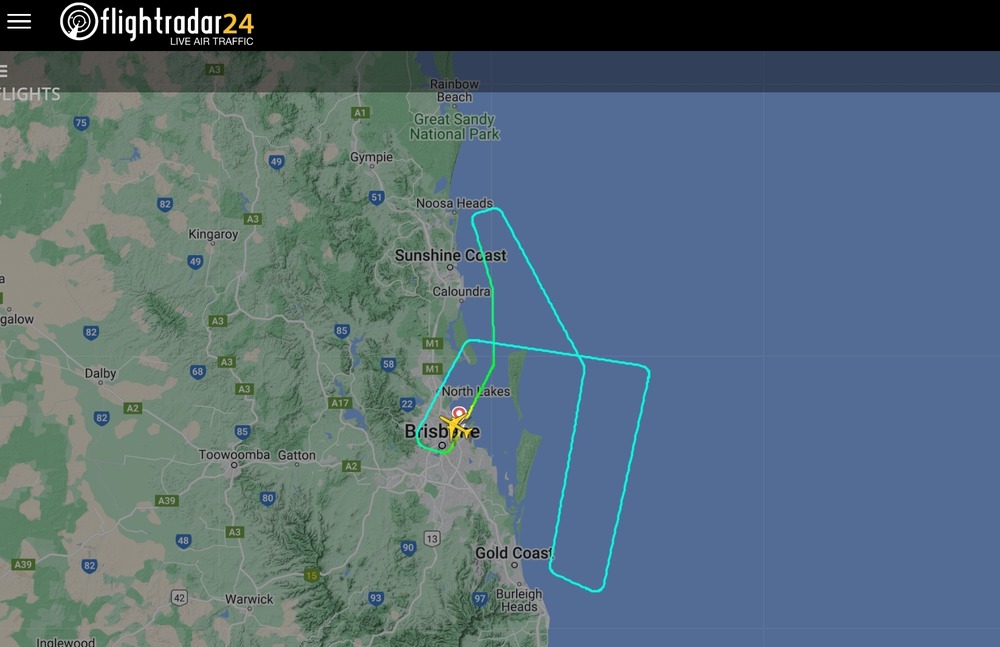Select the Gold Coast city label
This screenshot has height=647, width=1000.
(513, 553)
